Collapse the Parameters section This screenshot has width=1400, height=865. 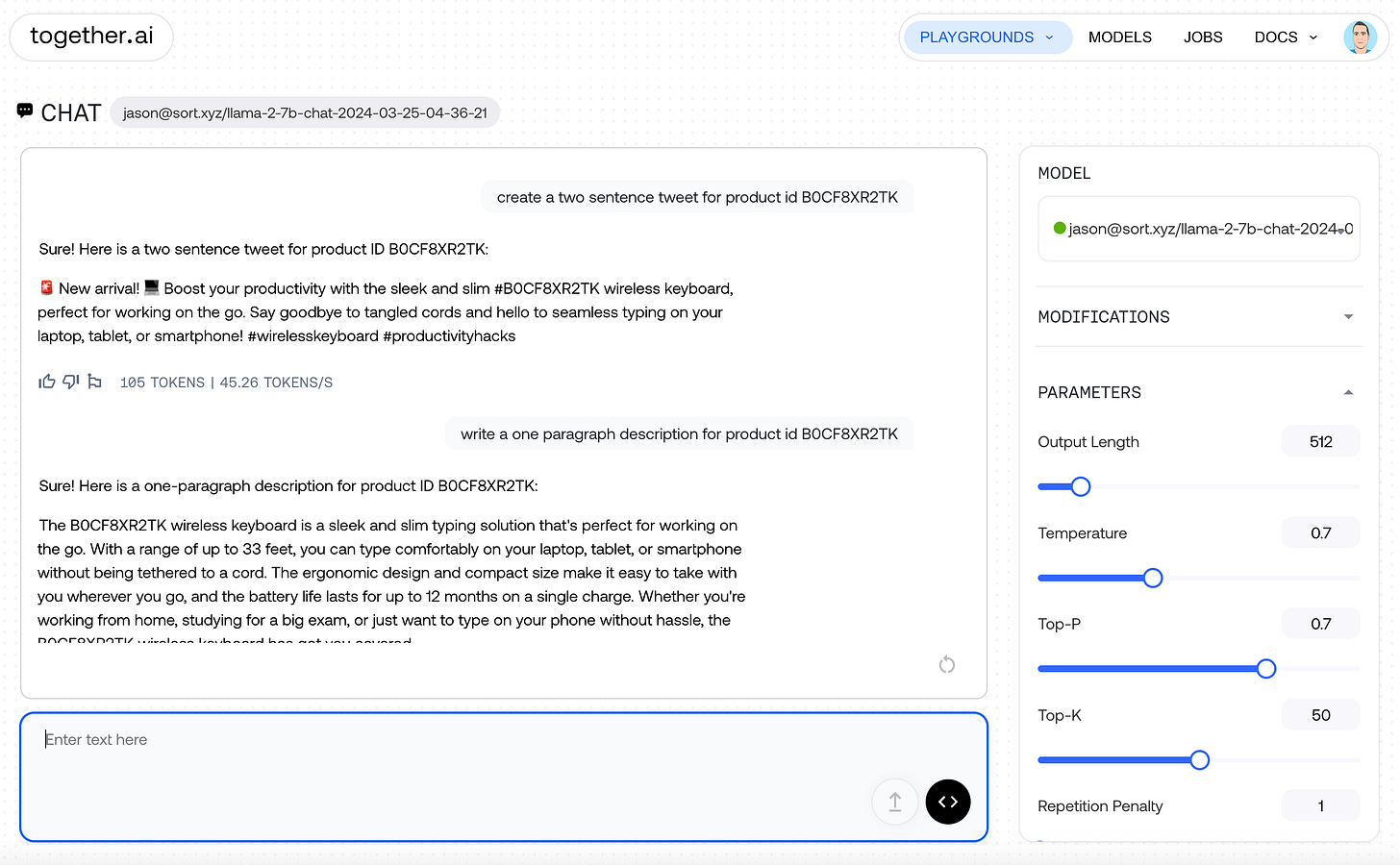tap(1199, 392)
